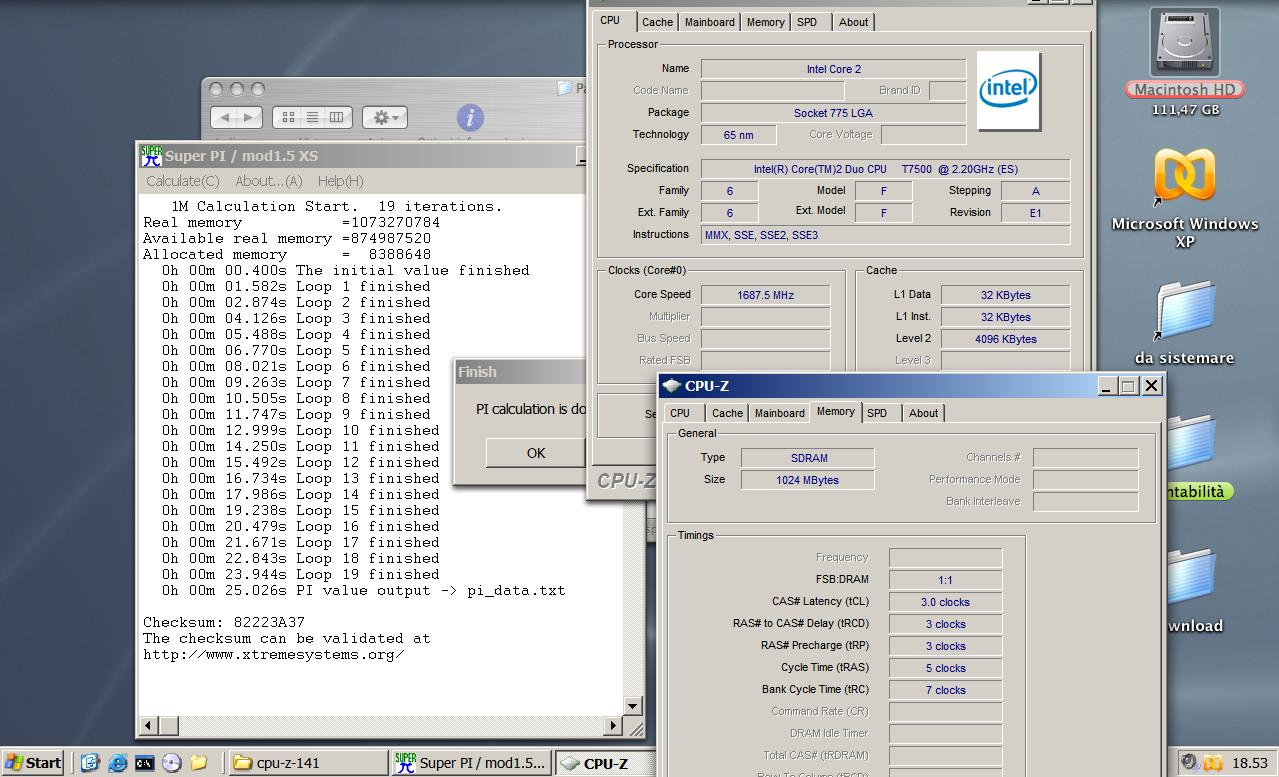1279x777 pixels.
Task: Click the Package value Socket 775 LGA
Action: 833,113
